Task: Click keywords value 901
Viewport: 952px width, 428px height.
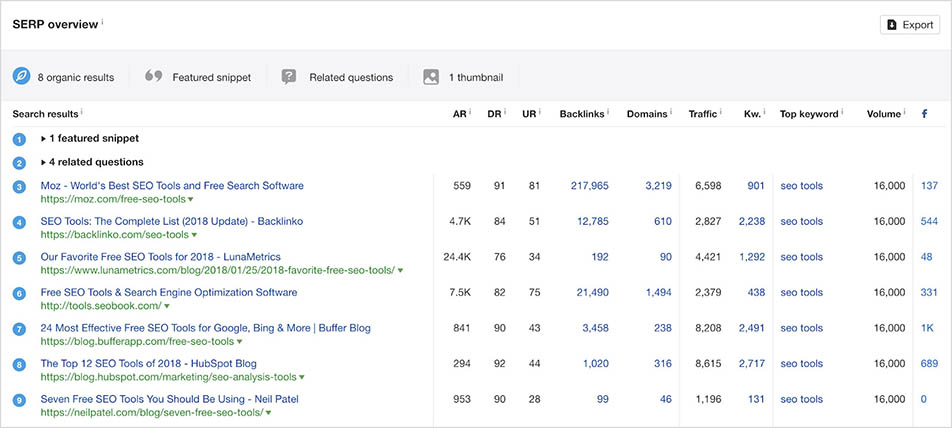Action: pyautogui.click(x=756, y=186)
